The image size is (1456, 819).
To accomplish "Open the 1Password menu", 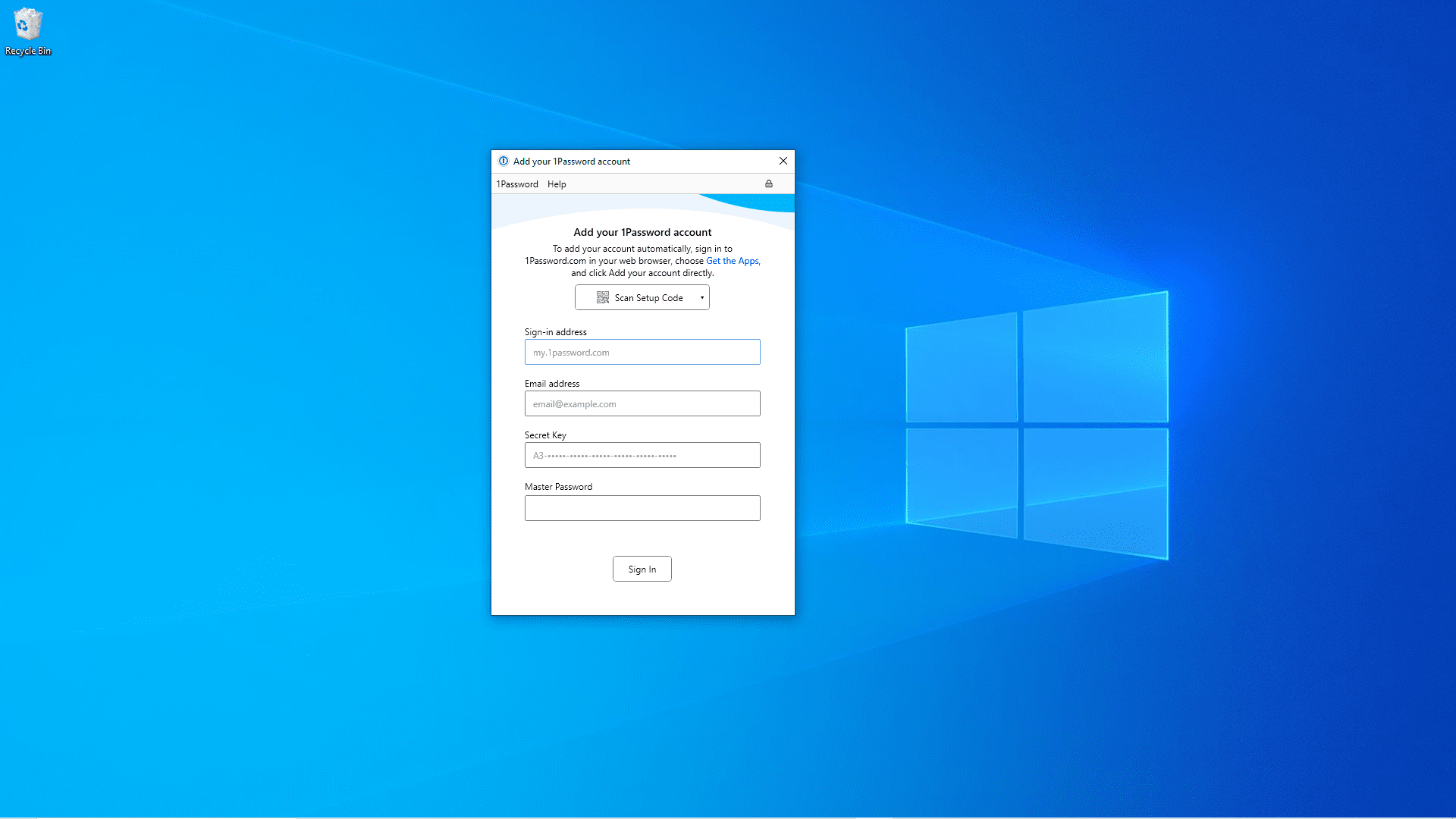I will pyautogui.click(x=517, y=184).
